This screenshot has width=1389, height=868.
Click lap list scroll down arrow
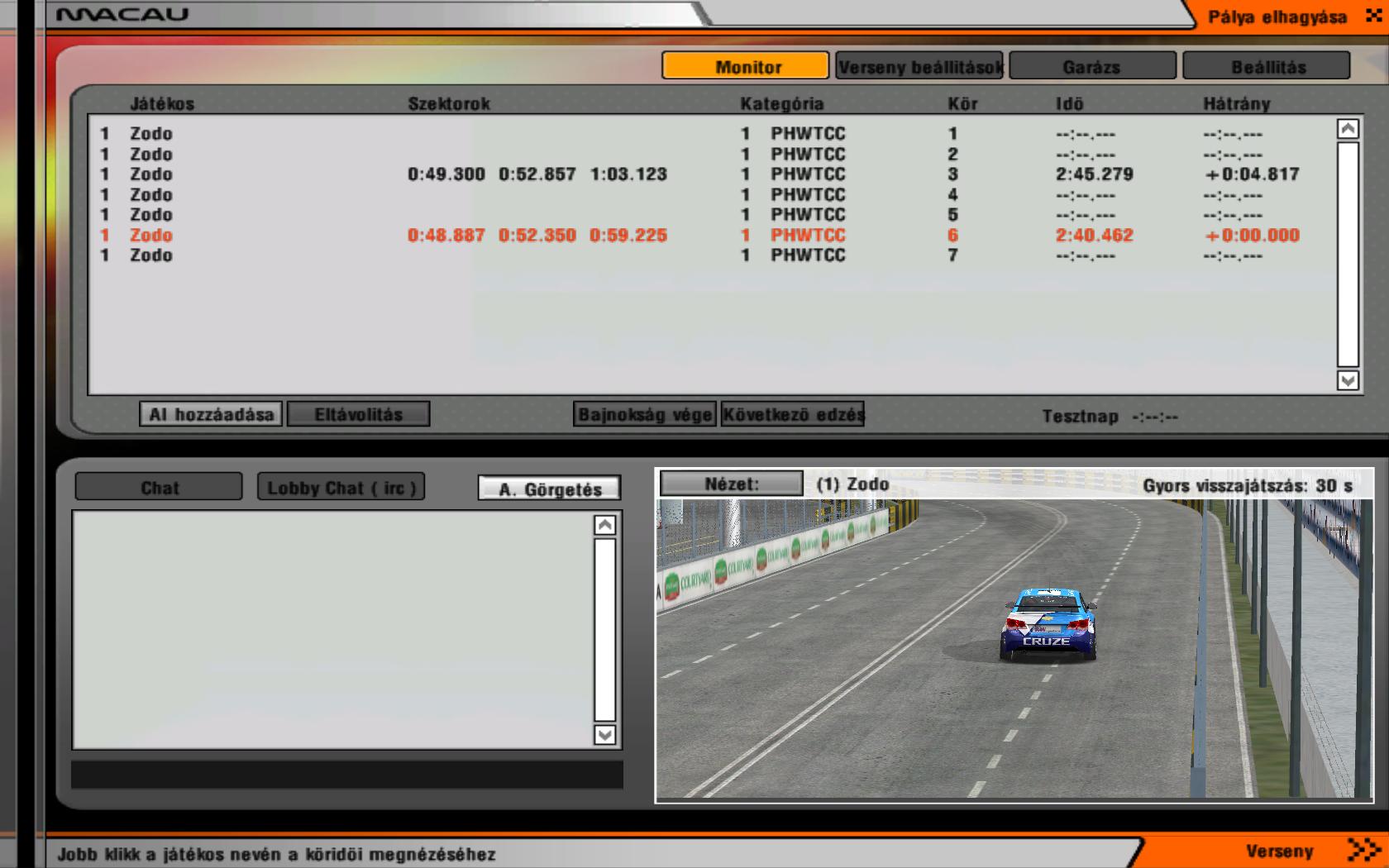(x=1348, y=380)
